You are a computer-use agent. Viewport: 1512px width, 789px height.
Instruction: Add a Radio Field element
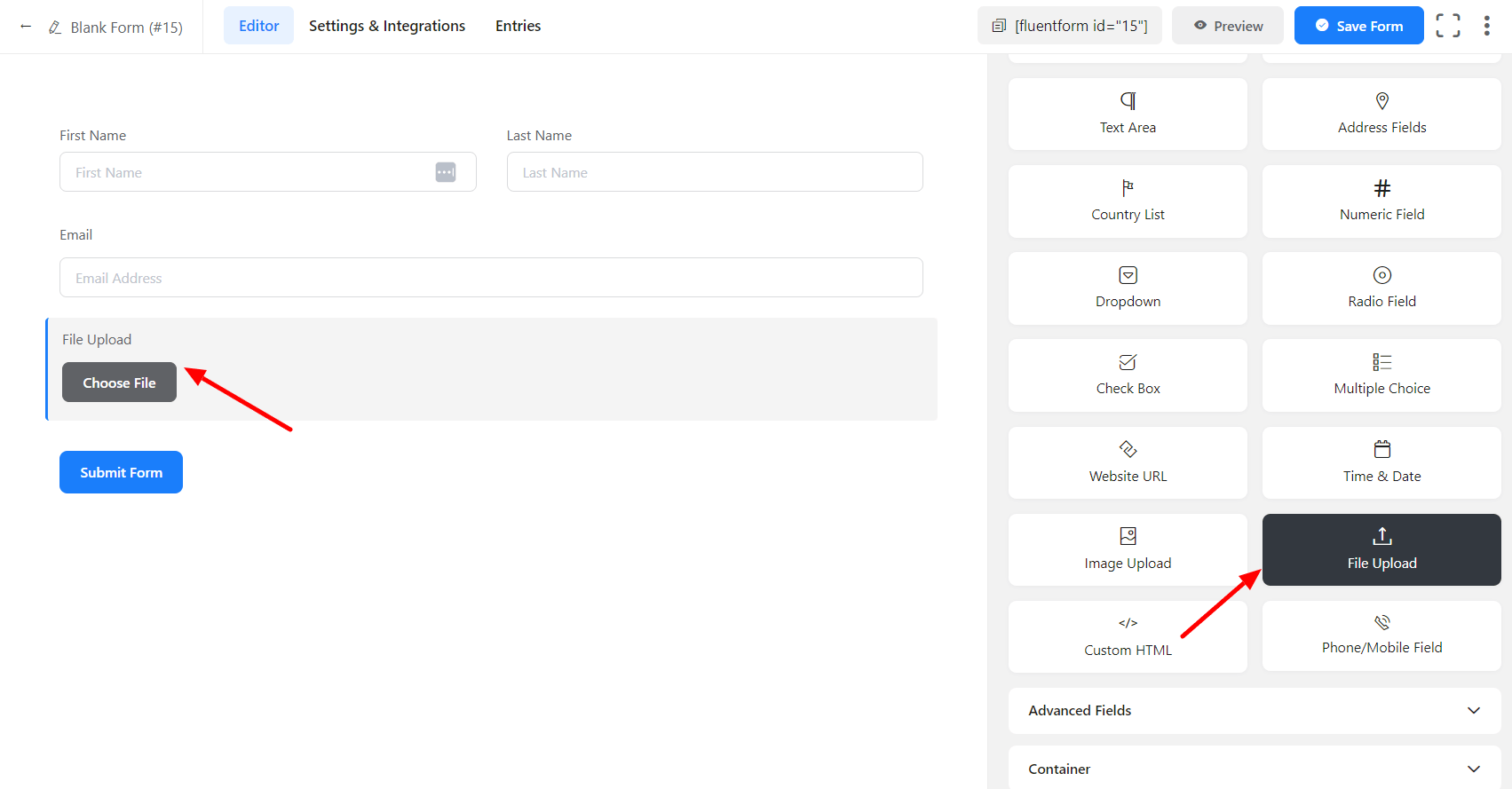[1381, 288]
